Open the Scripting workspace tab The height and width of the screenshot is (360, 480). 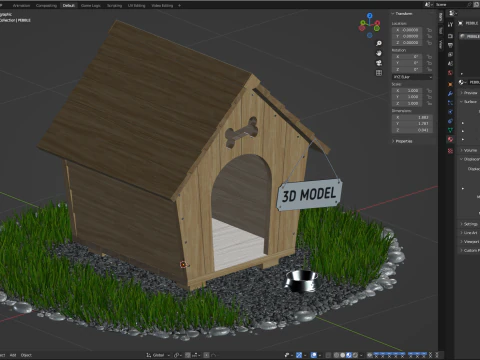[114, 5]
